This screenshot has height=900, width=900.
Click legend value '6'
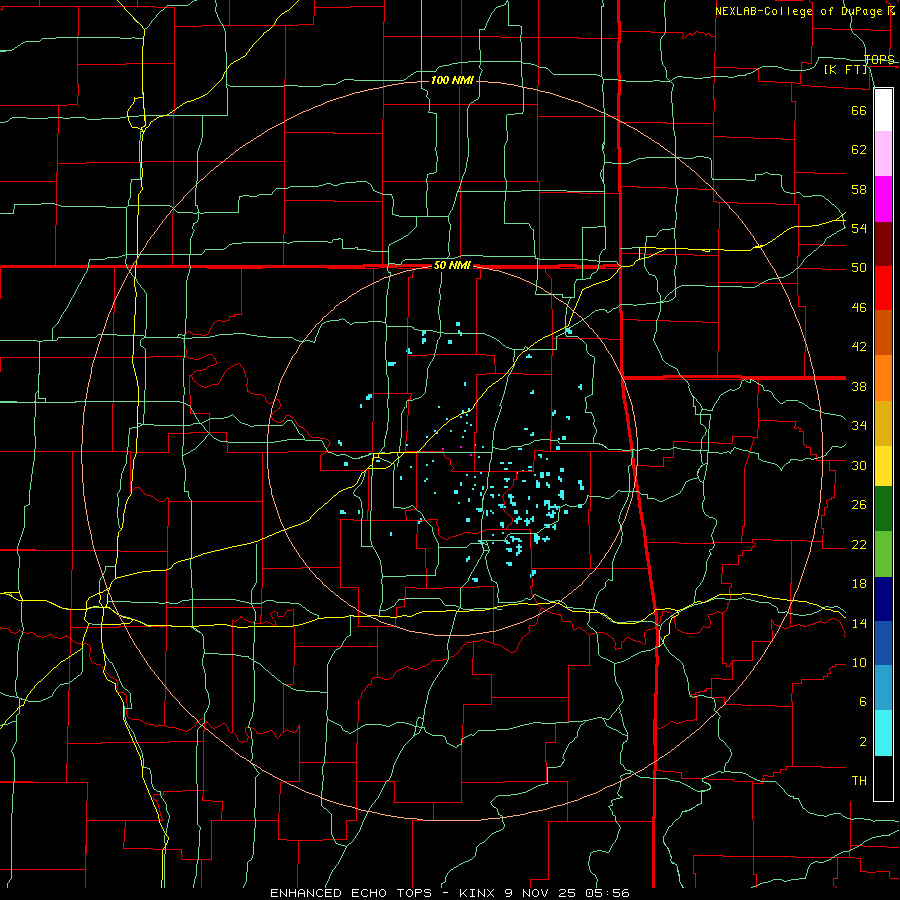(x=862, y=702)
